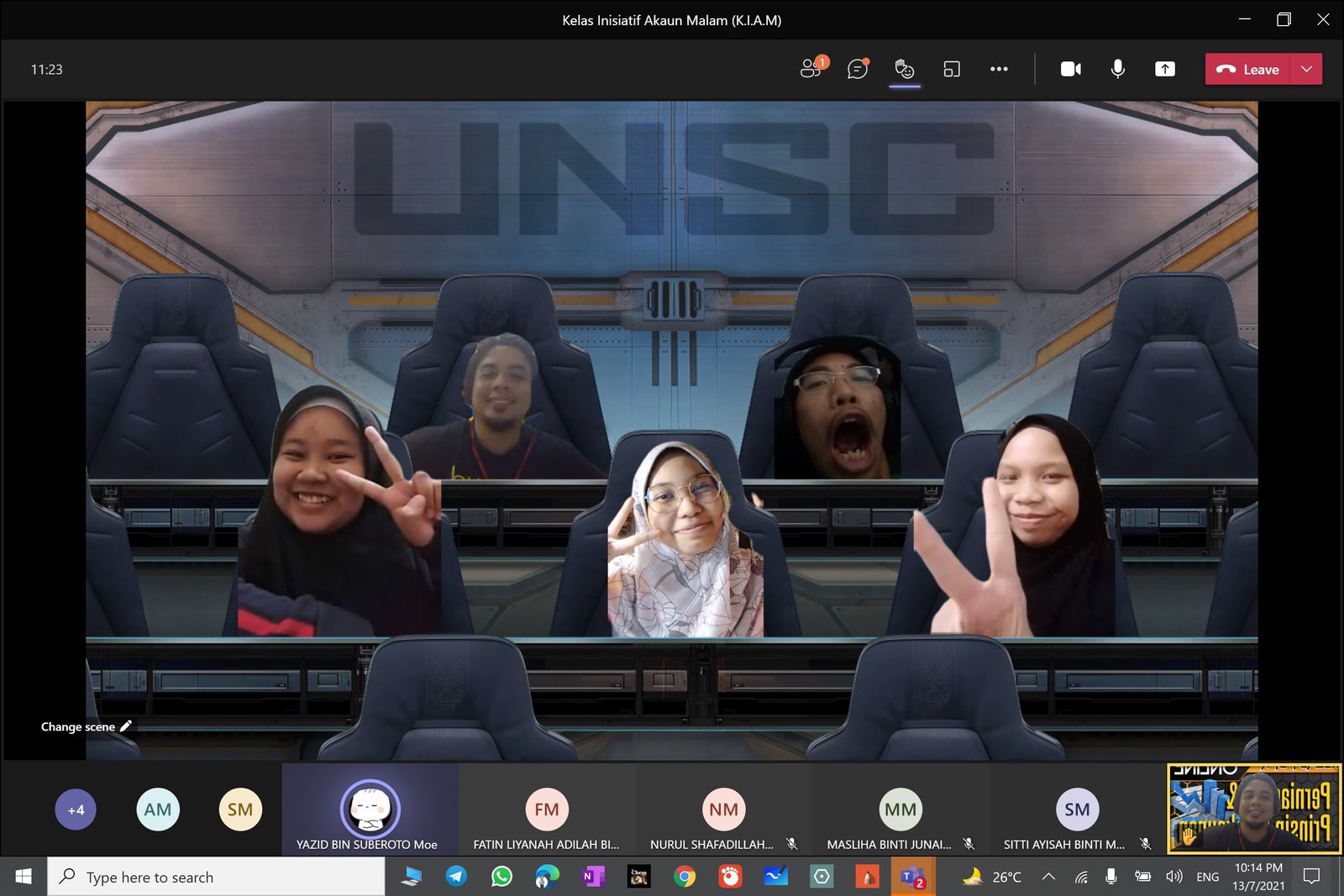Select FATIN LIYANAH ADILAH participant tile
The width and height of the screenshot is (1344, 896).
tap(547, 810)
